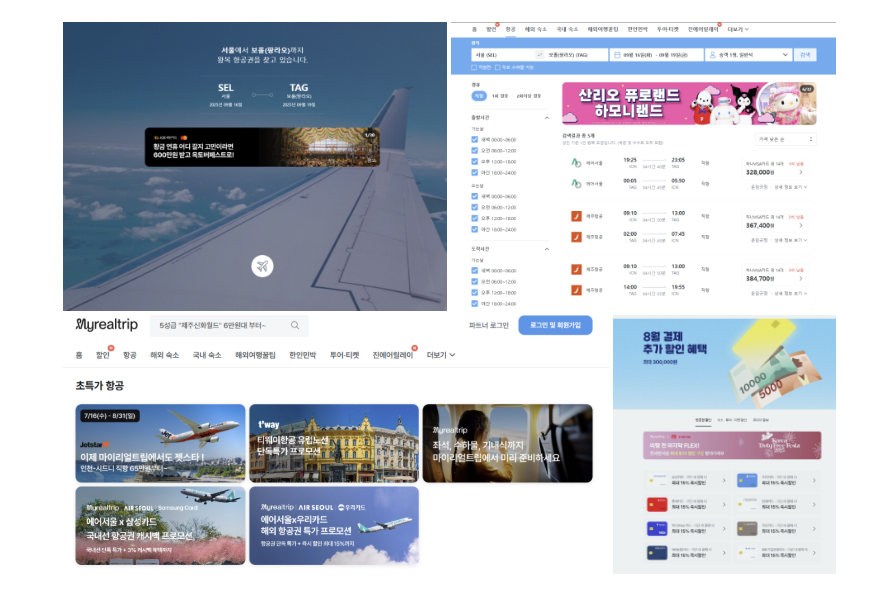Screen dimensions: 890x598
Task: Open the 가격 낮은 순 sort dropdown
Action: point(786,139)
